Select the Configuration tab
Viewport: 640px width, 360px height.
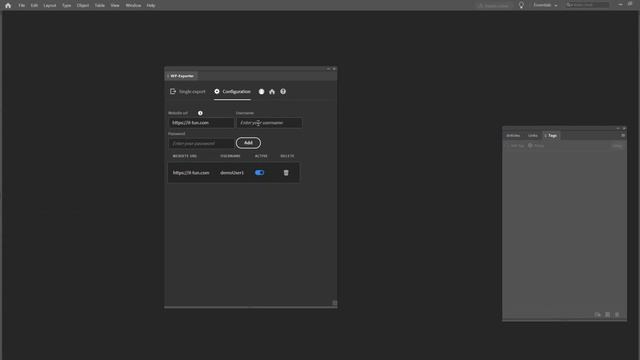pos(232,91)
